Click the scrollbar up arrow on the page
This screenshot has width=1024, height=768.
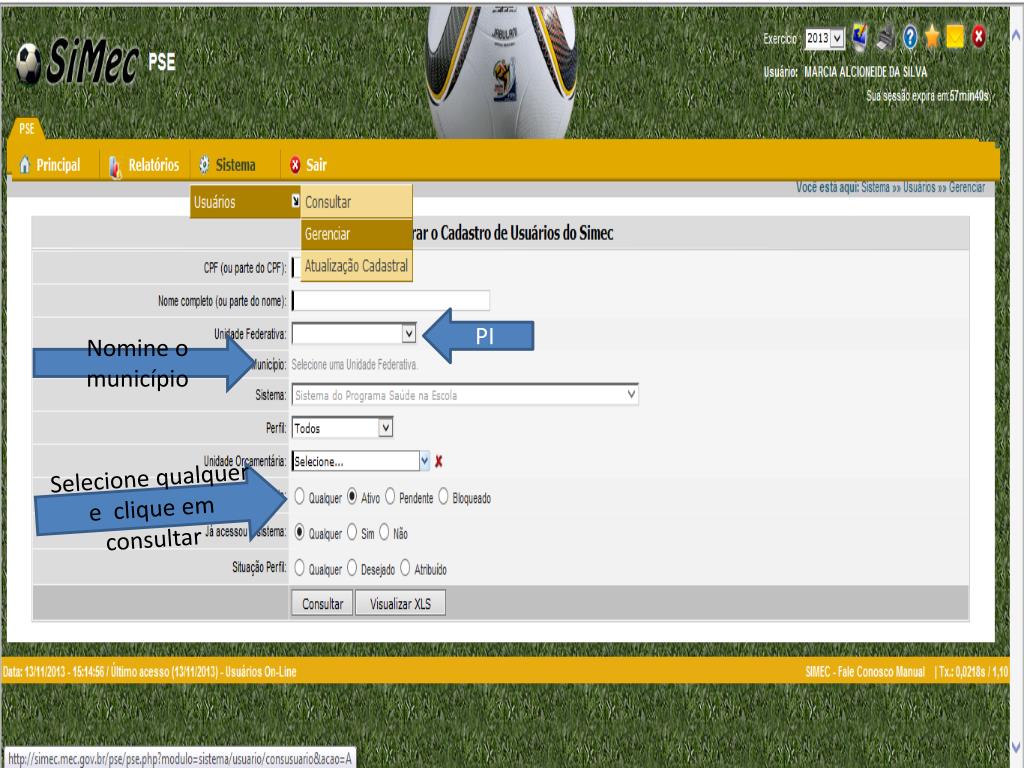(x=1016, y=36)
